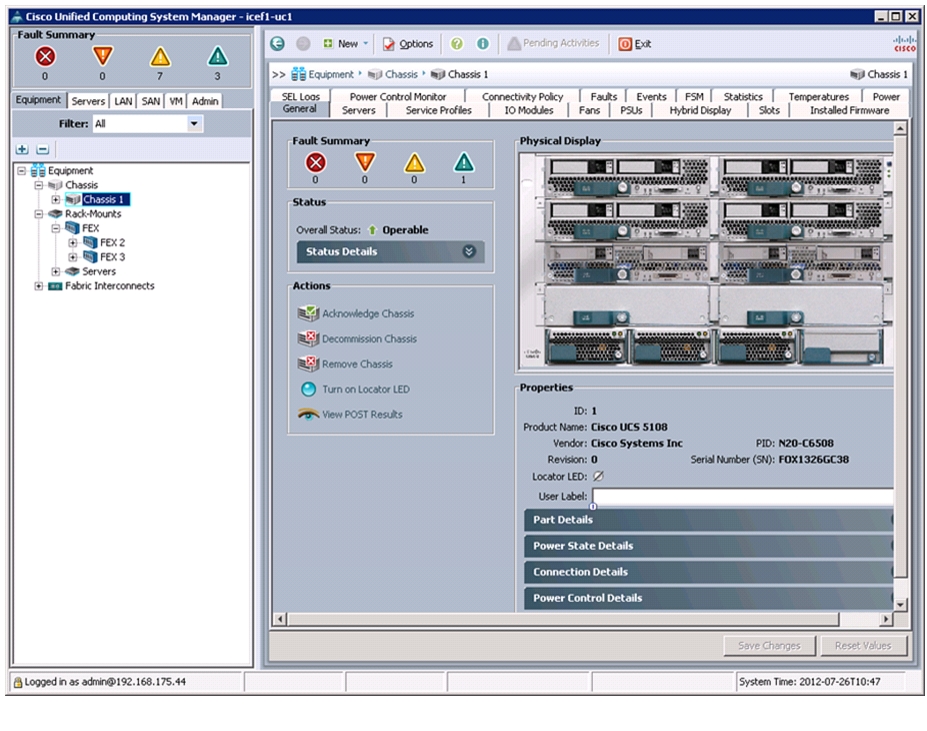
Task: Expand the Connection Details section
Action: coord(708,572)
